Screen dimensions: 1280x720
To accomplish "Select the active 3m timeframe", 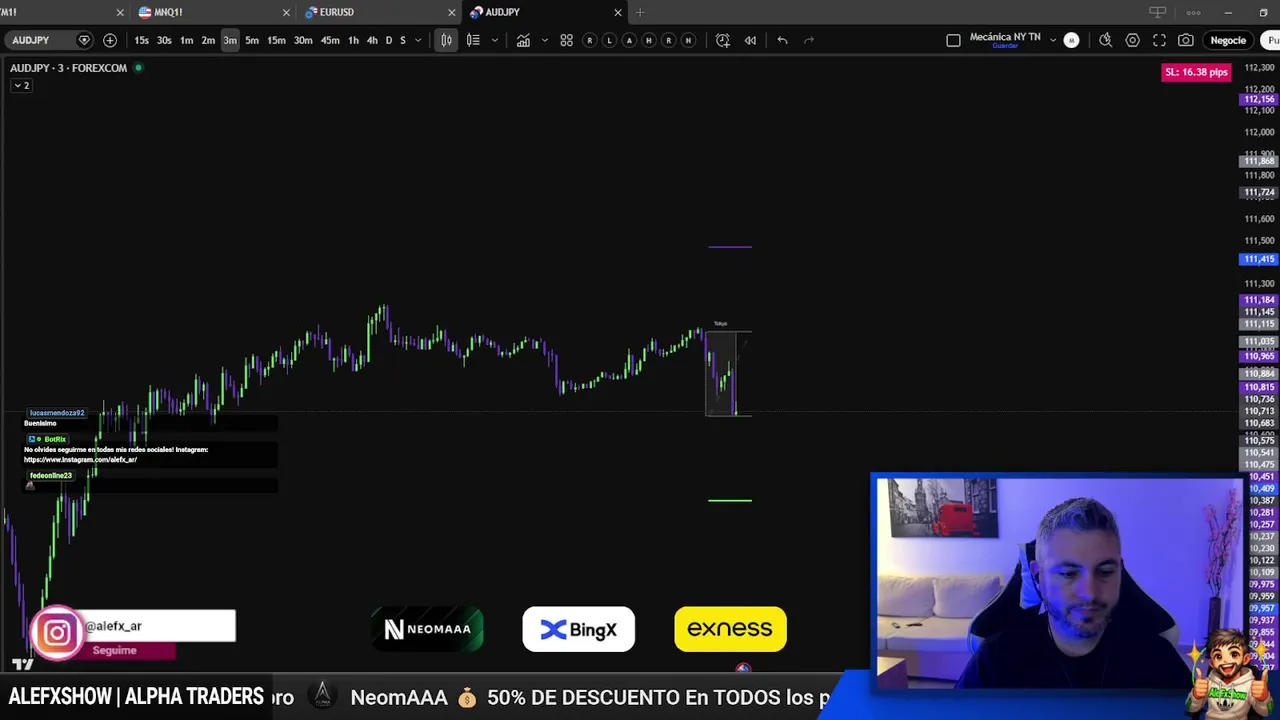I will click(230, 40).
